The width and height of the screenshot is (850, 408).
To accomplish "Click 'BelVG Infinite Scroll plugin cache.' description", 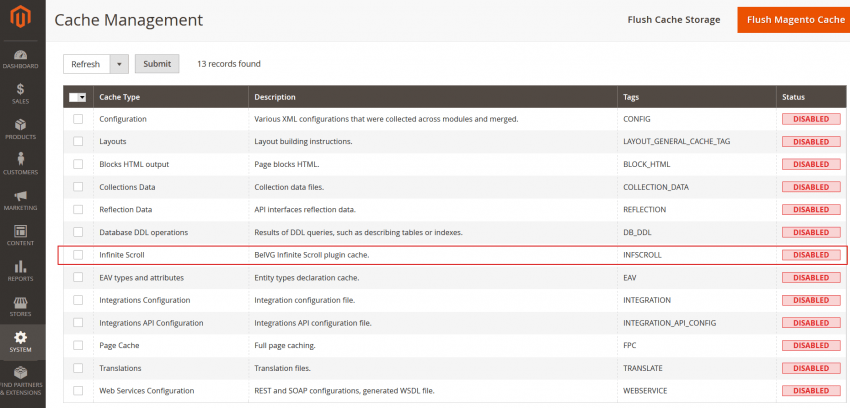I will pyautogui.click(x=312, y=255).
